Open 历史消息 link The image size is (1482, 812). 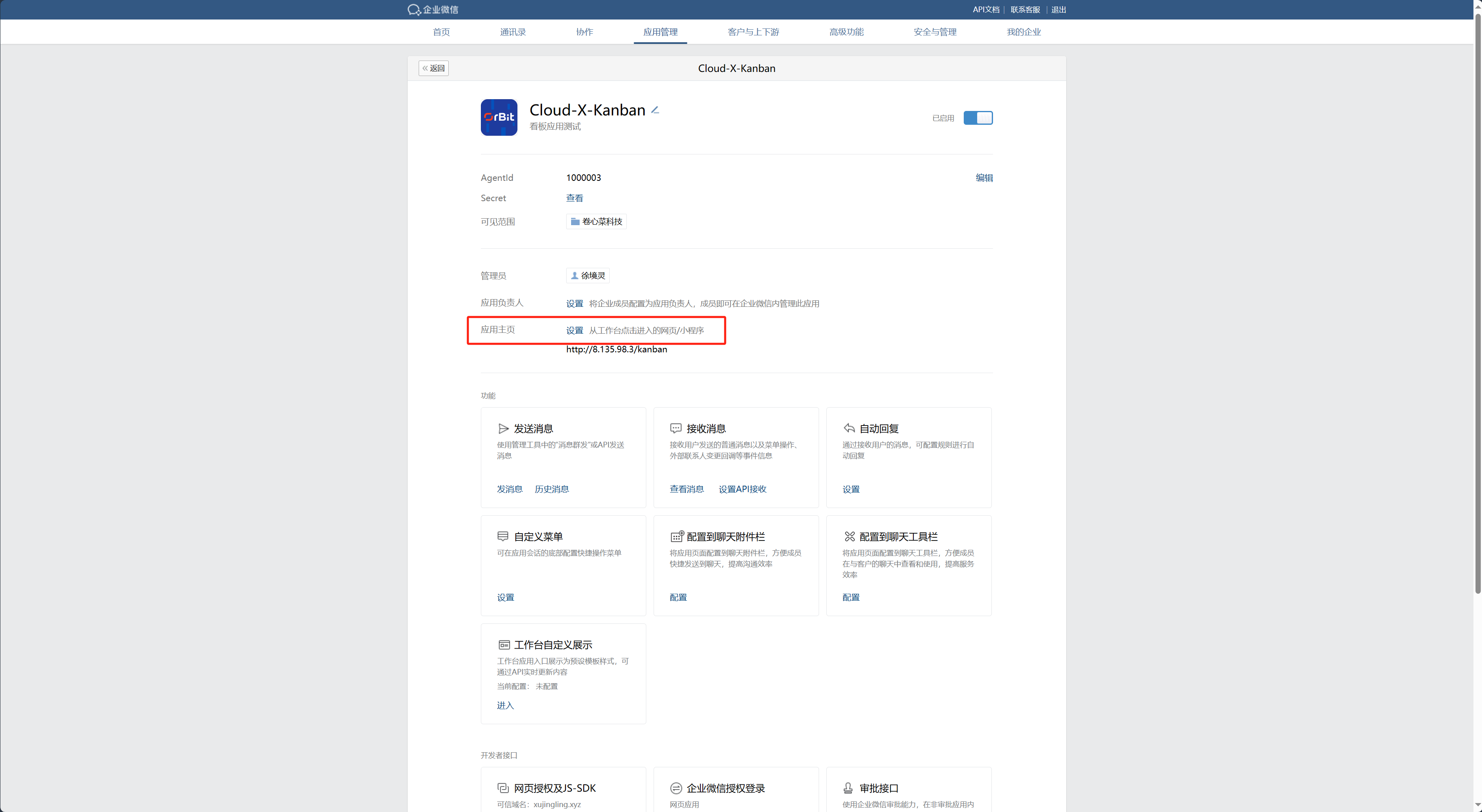click(552, 489)
